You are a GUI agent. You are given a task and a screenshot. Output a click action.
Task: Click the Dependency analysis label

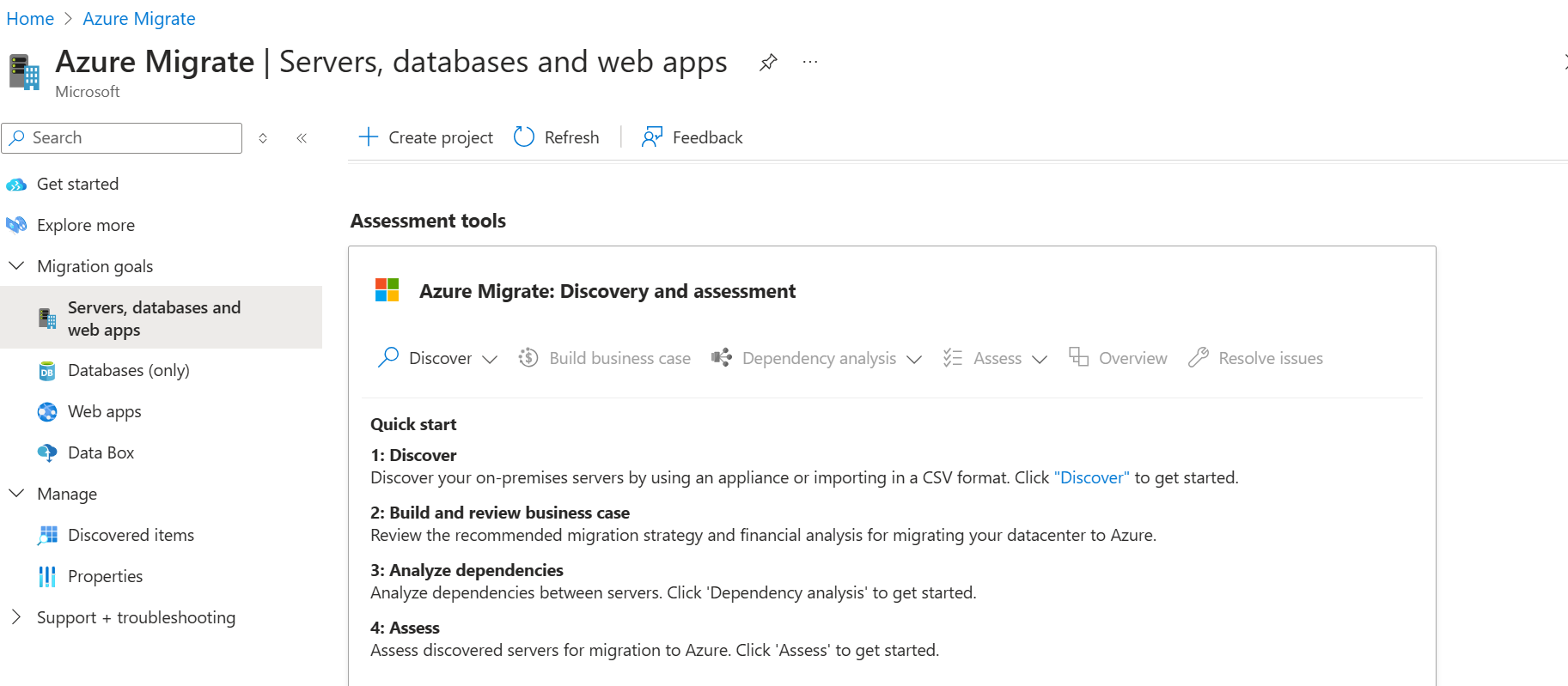tap(819, 358)
